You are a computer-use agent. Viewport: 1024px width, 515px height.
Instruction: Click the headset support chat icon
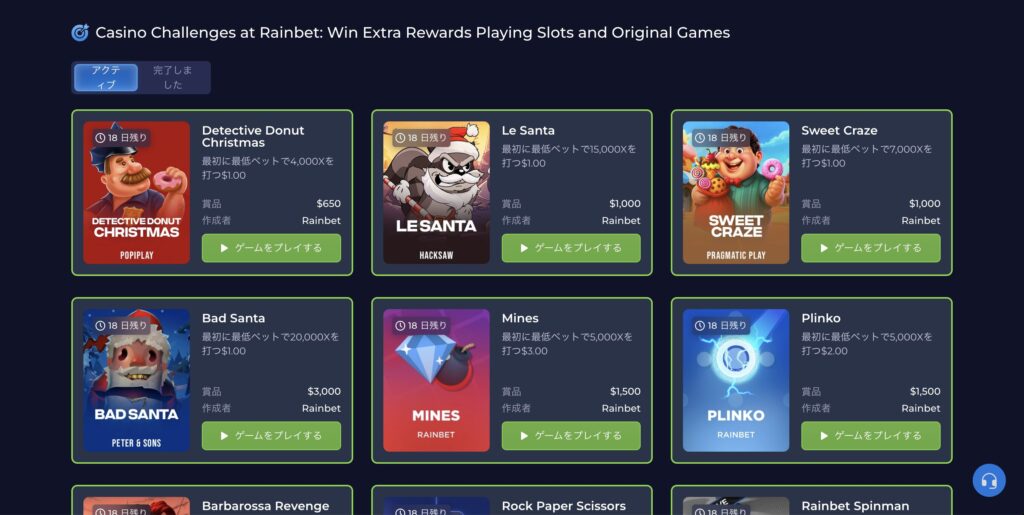tap(989, 480)
